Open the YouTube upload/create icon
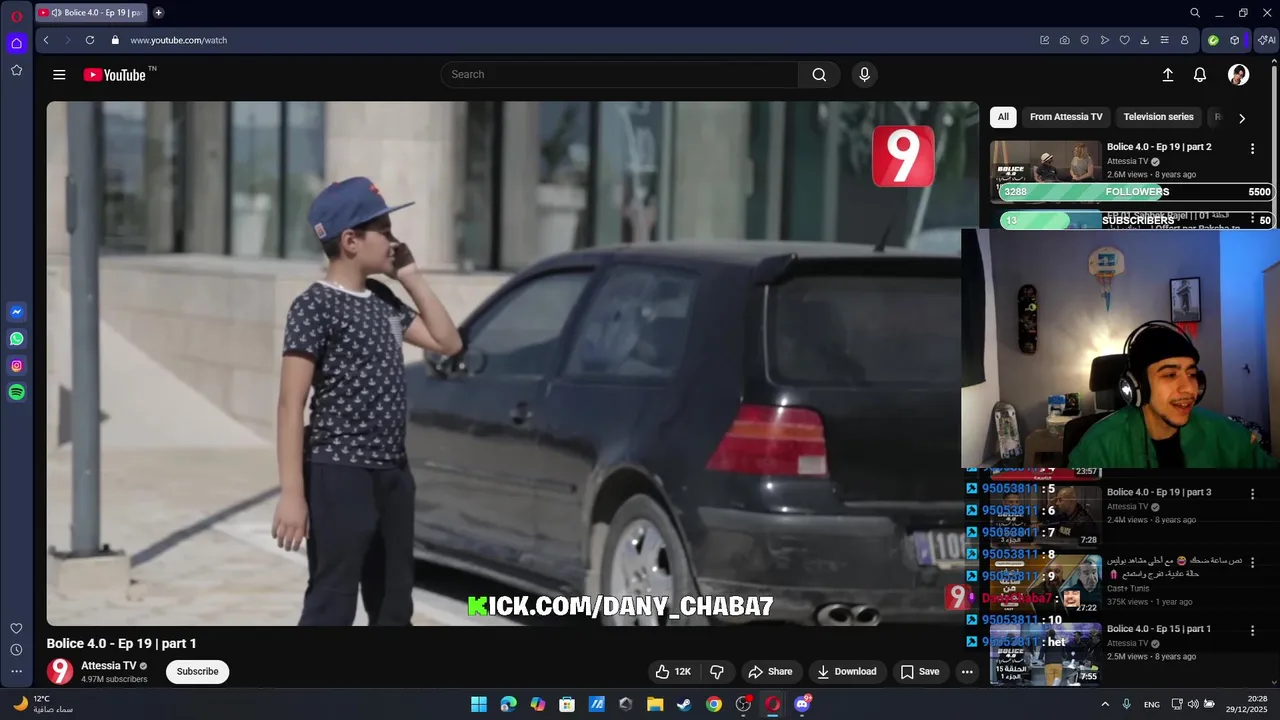This screenshot has height=720, width=1280. click(1167, 75)
